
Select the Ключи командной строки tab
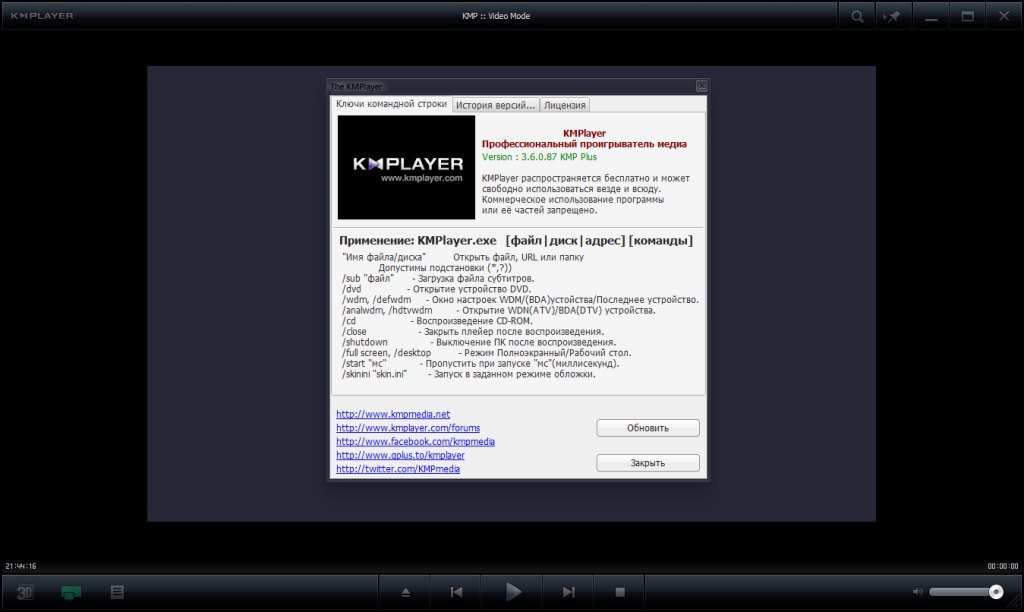tap(390, 104)
